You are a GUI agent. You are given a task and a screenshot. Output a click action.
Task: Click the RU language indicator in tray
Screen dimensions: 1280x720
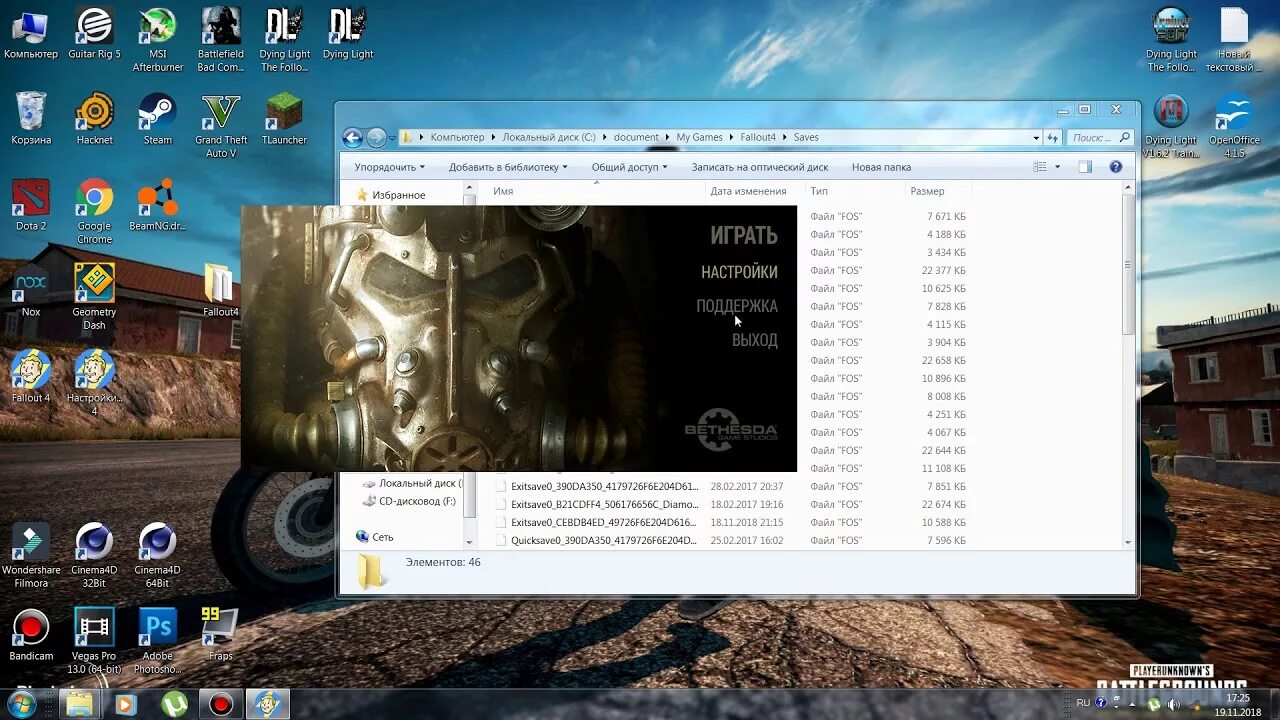click(x=1083, y=703)
